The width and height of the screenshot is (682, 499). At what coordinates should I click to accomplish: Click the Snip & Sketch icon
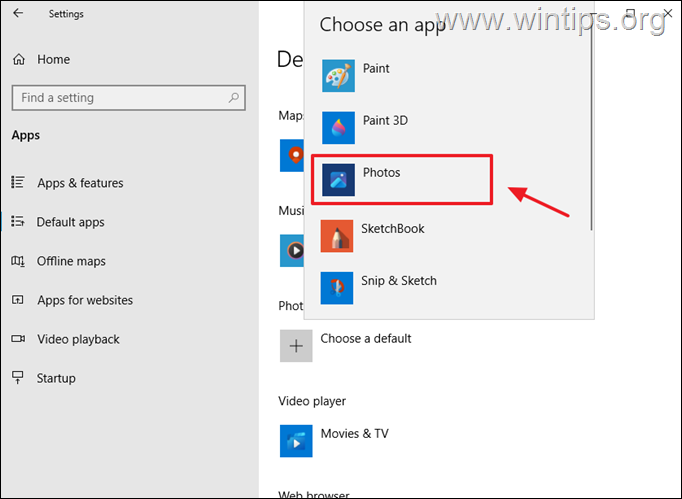pyautogui.click(x=337, y=288)
